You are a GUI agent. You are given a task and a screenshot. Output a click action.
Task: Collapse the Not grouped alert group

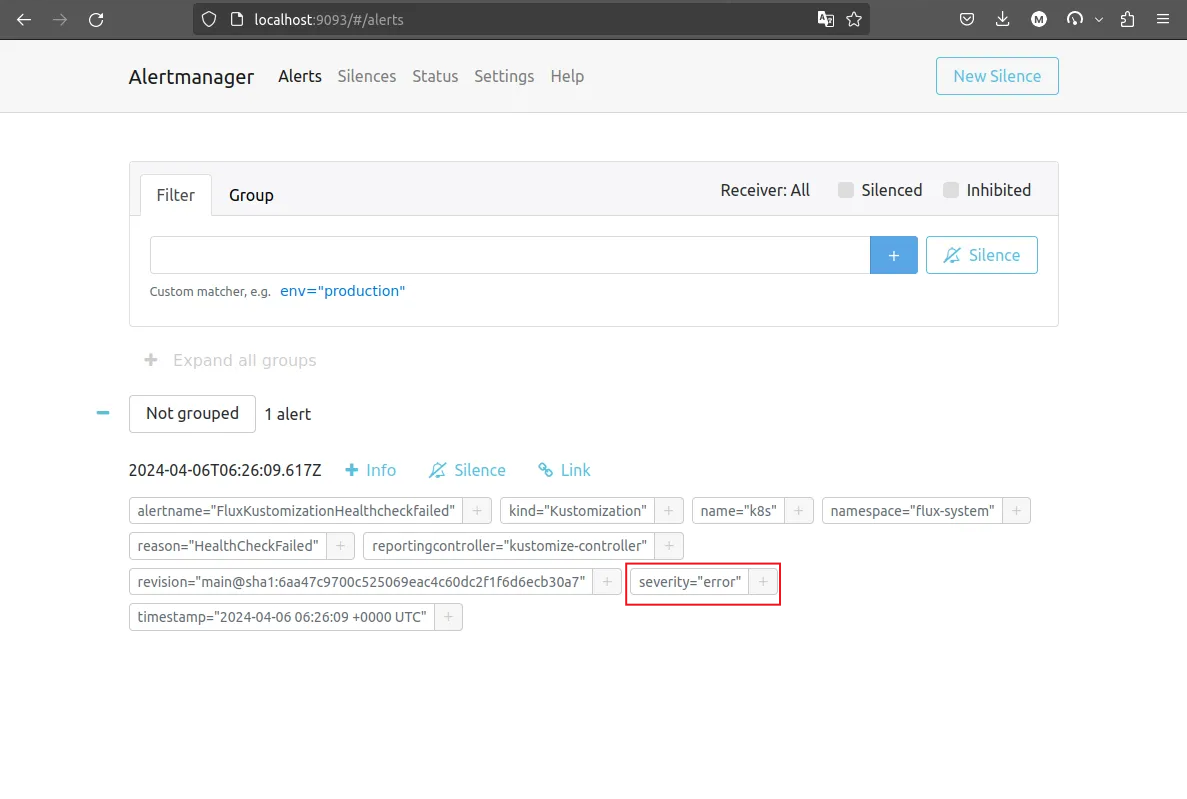pos(102,413)
